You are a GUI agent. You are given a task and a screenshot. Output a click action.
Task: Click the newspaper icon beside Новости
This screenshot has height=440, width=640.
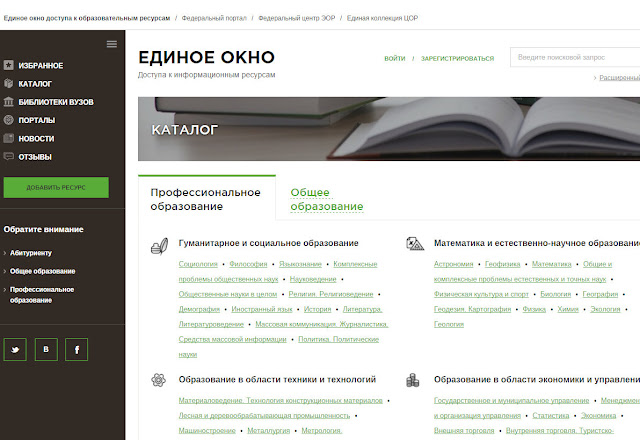tap(9, 138)
